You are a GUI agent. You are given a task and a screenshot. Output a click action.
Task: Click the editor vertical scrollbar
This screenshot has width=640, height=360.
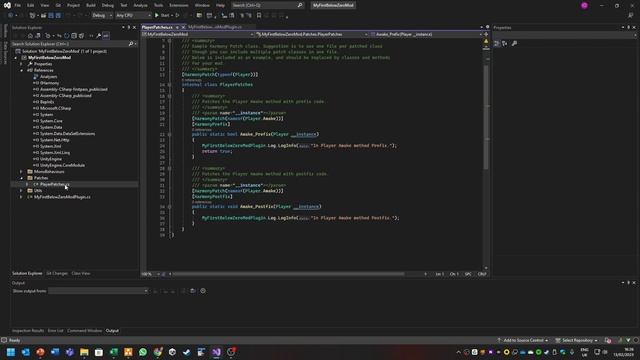[x=486, y=117]
